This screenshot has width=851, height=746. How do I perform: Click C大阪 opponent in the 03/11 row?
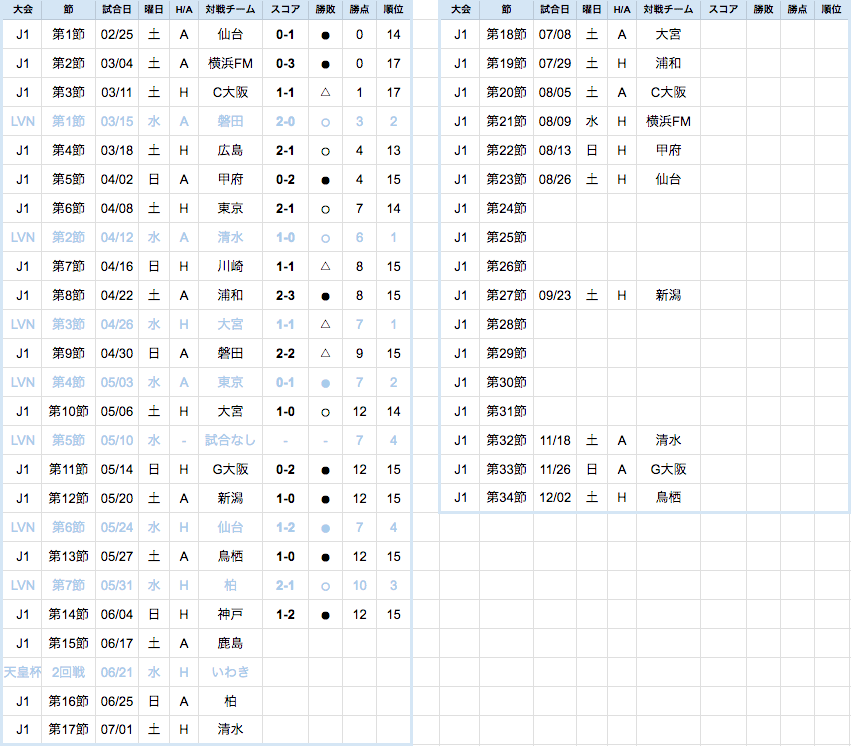230,93
